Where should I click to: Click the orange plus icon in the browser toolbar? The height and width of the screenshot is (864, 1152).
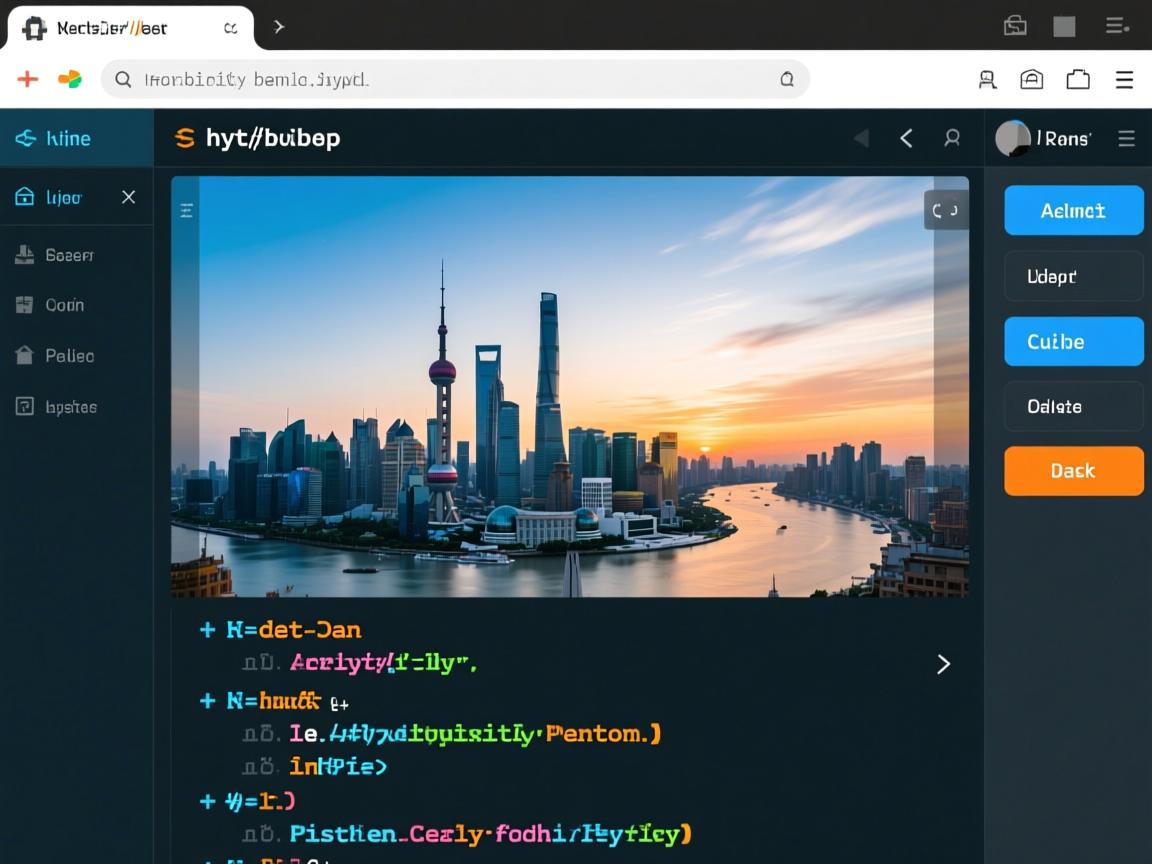(x=27, y=79)
